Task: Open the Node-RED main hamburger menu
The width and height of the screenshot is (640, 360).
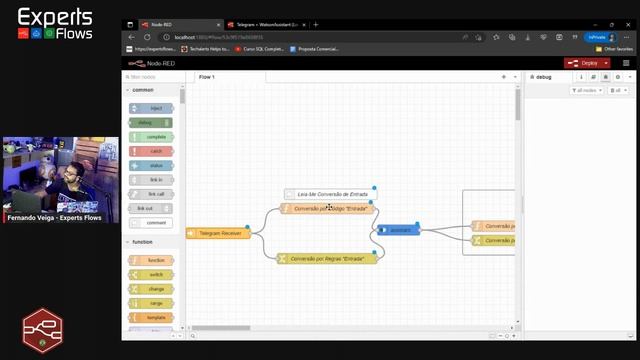Action: coord(626,63)
